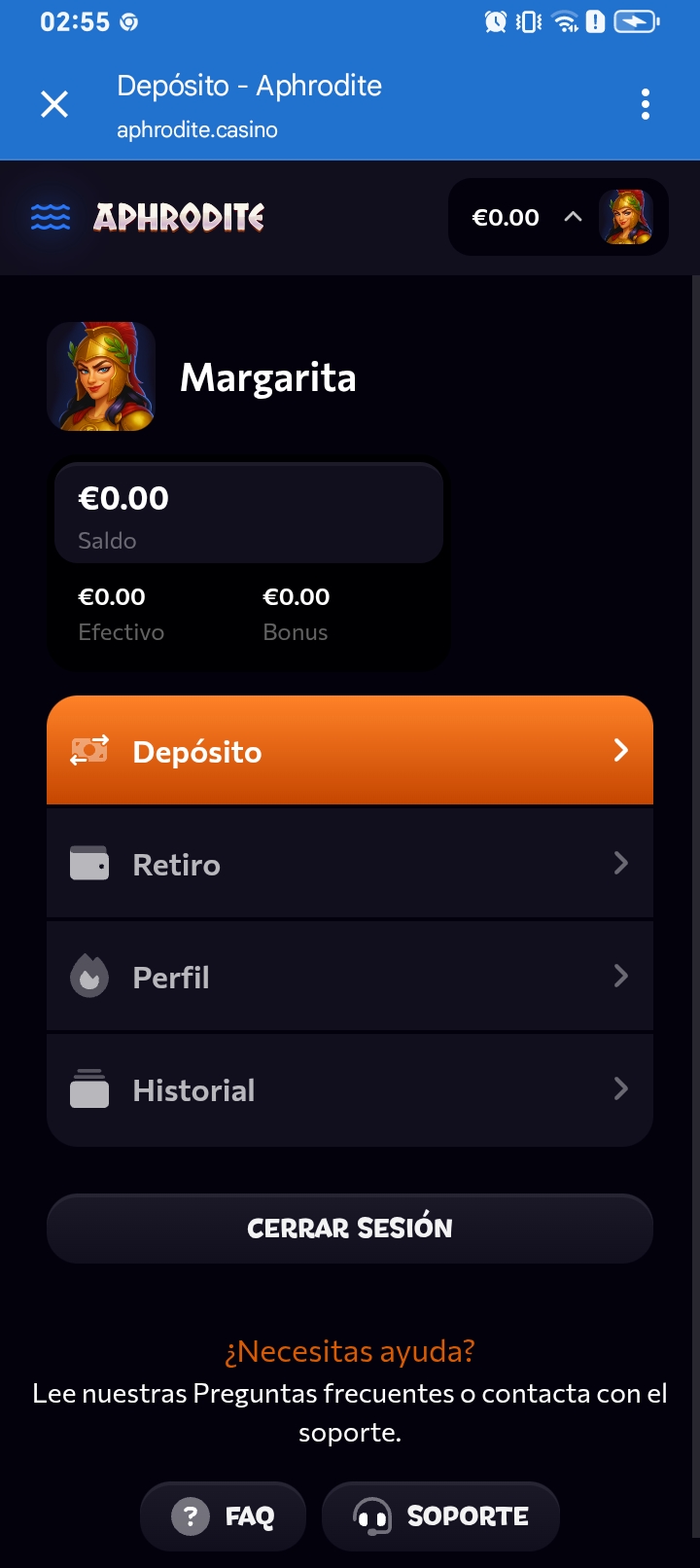Open the browser three-dot menu
The image size is (700, 1568).
pyautogui.click(x=646, y=104)
